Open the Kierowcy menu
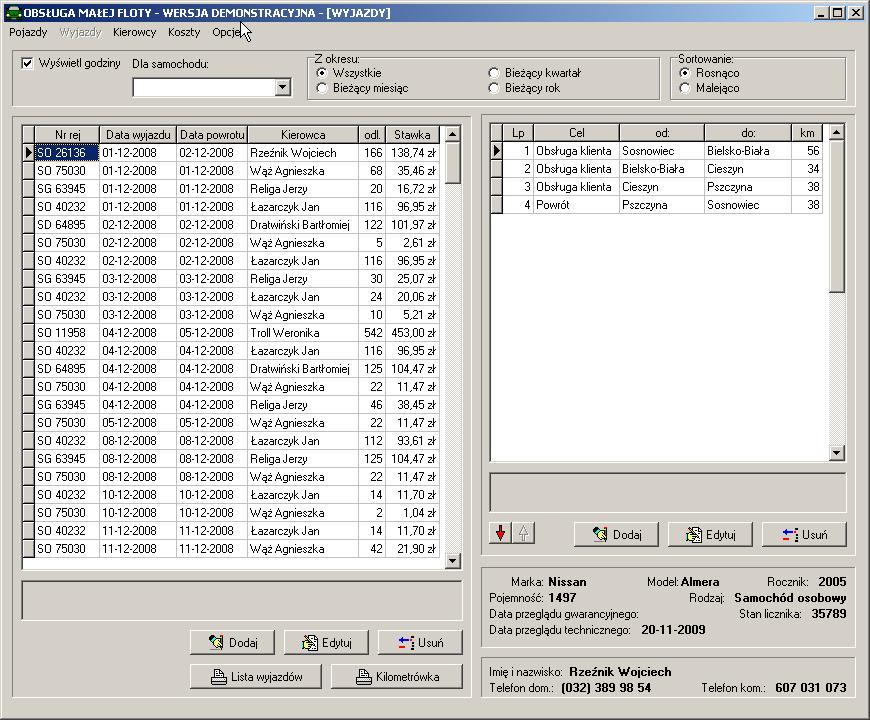This screenshot has width=870, height=720. pyautogui.click(x=134, y=32)
